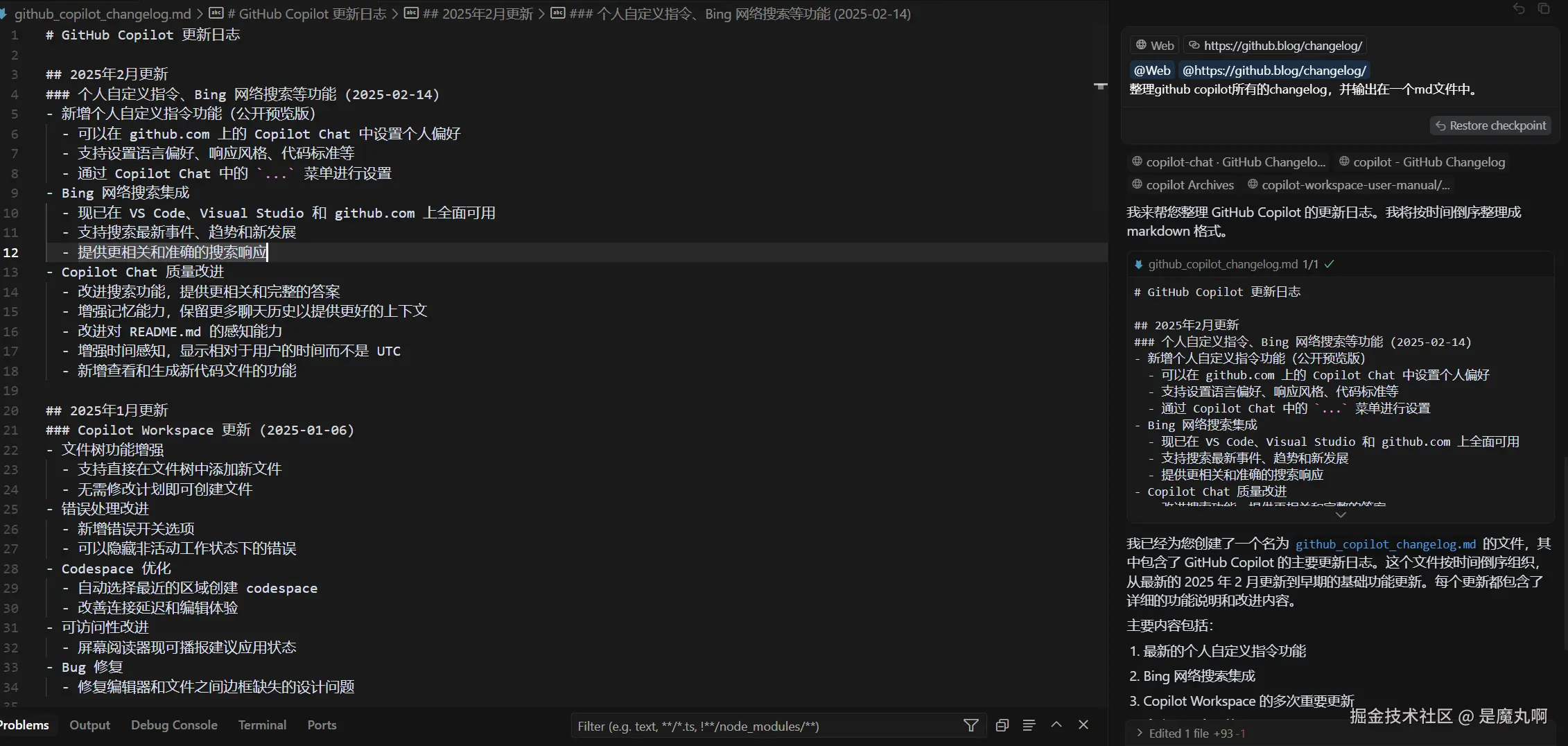
Task: Close the bottom panel with X
Action: pos(1083,725)
